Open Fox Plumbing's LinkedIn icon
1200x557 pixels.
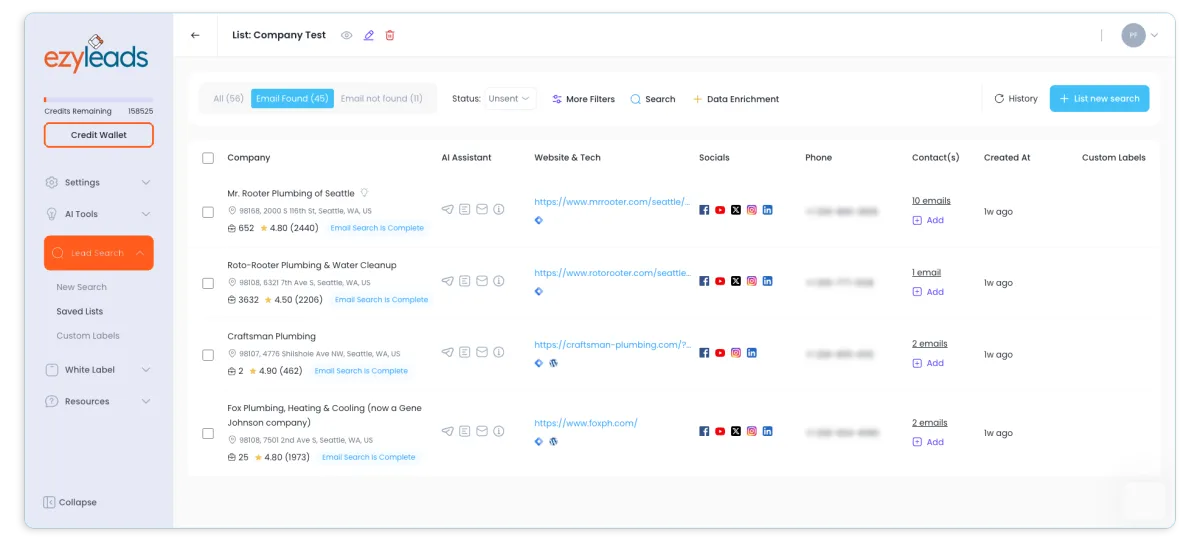768,431
